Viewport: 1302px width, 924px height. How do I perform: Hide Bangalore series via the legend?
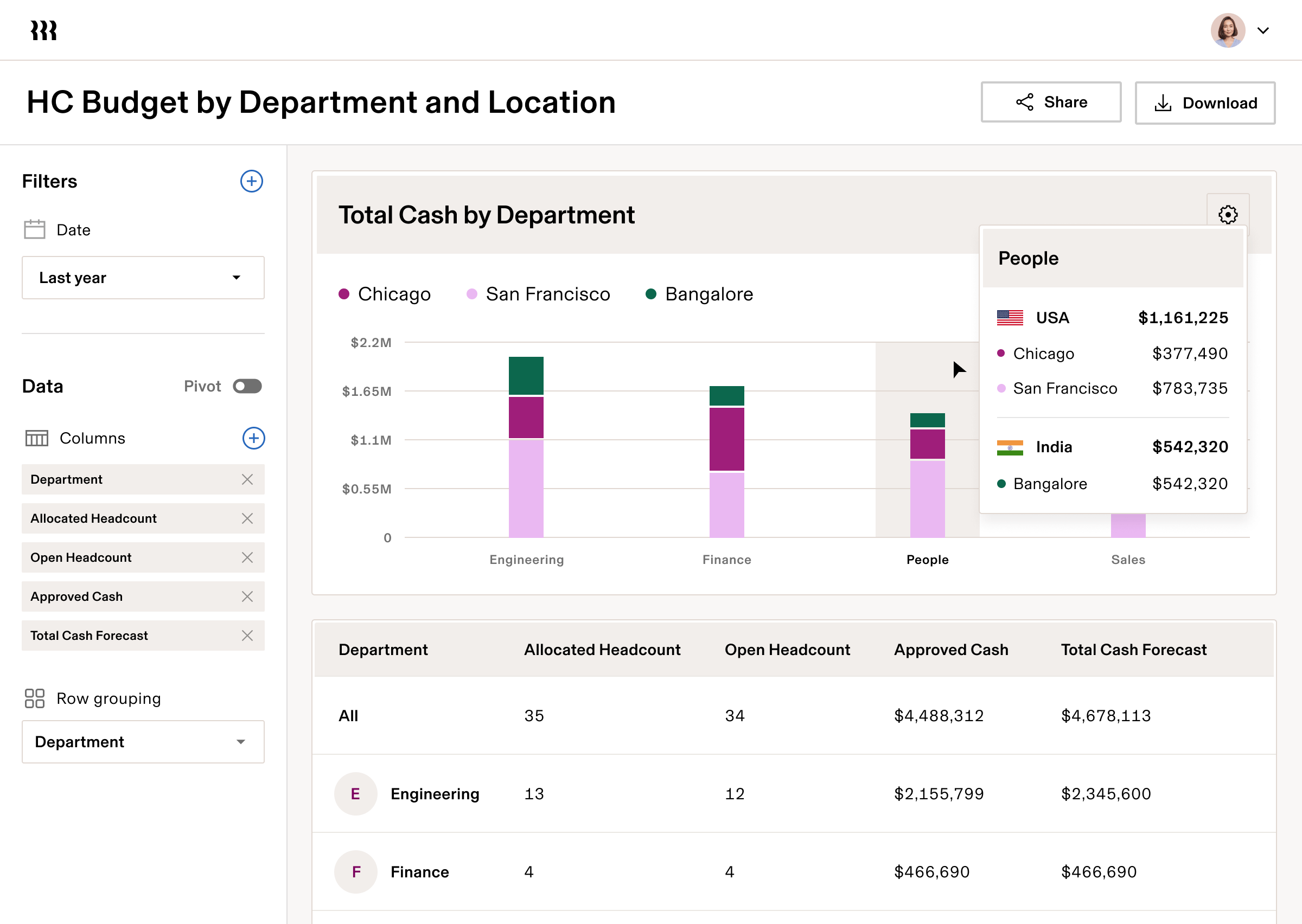698,293
